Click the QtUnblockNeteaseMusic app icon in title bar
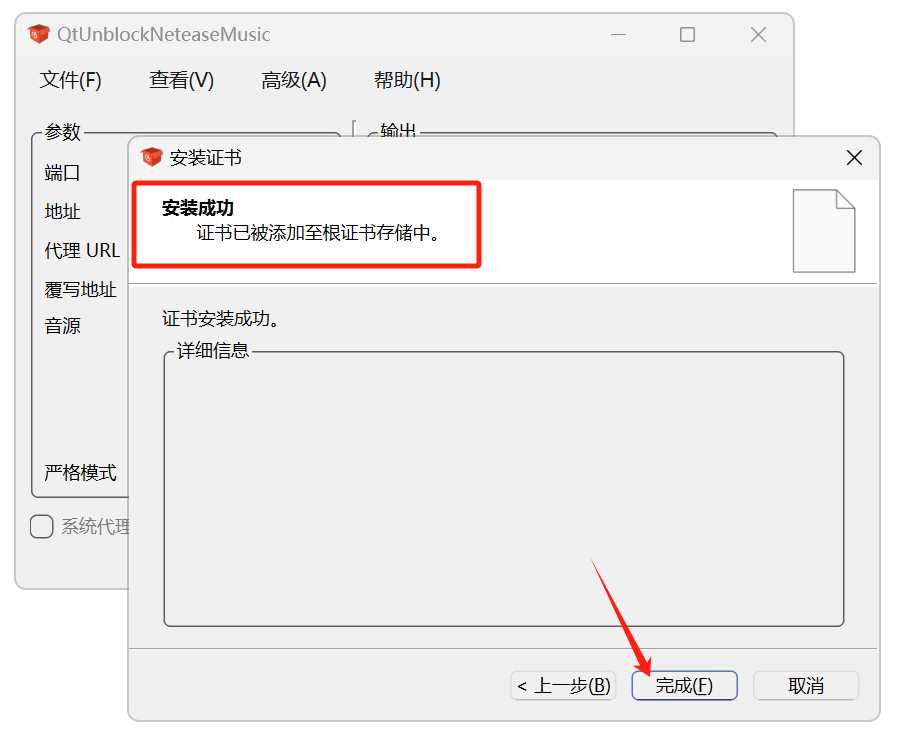The width and height of the screenshot is (900, 744). pos(39,35)
